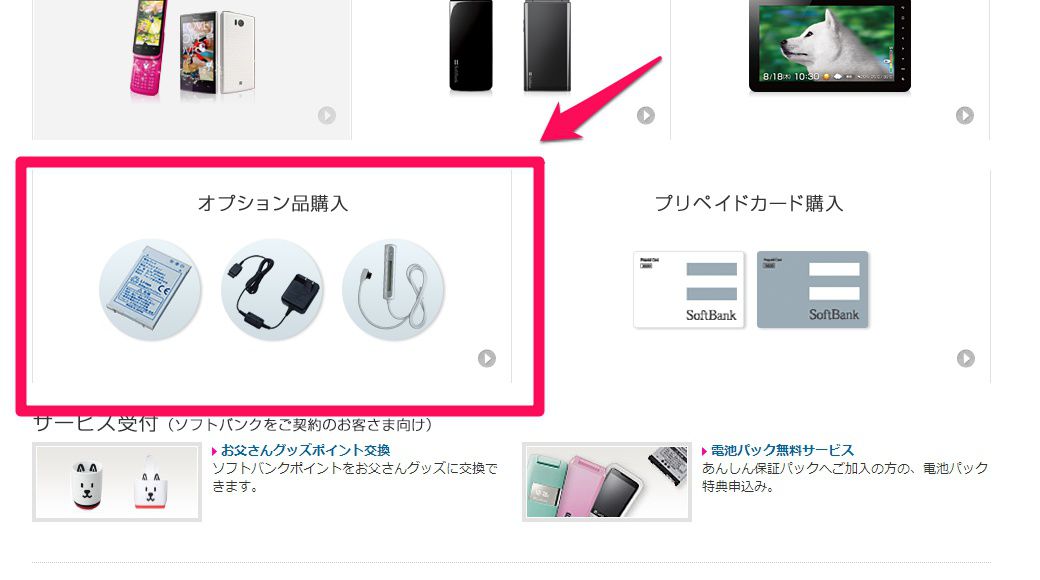
Task: Click pink slider phone image
Action: [149, 50]
